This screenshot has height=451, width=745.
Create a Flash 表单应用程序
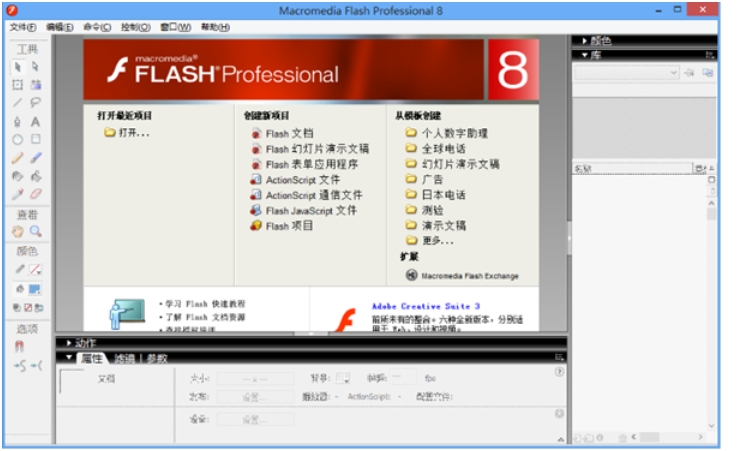pos(305,164)
